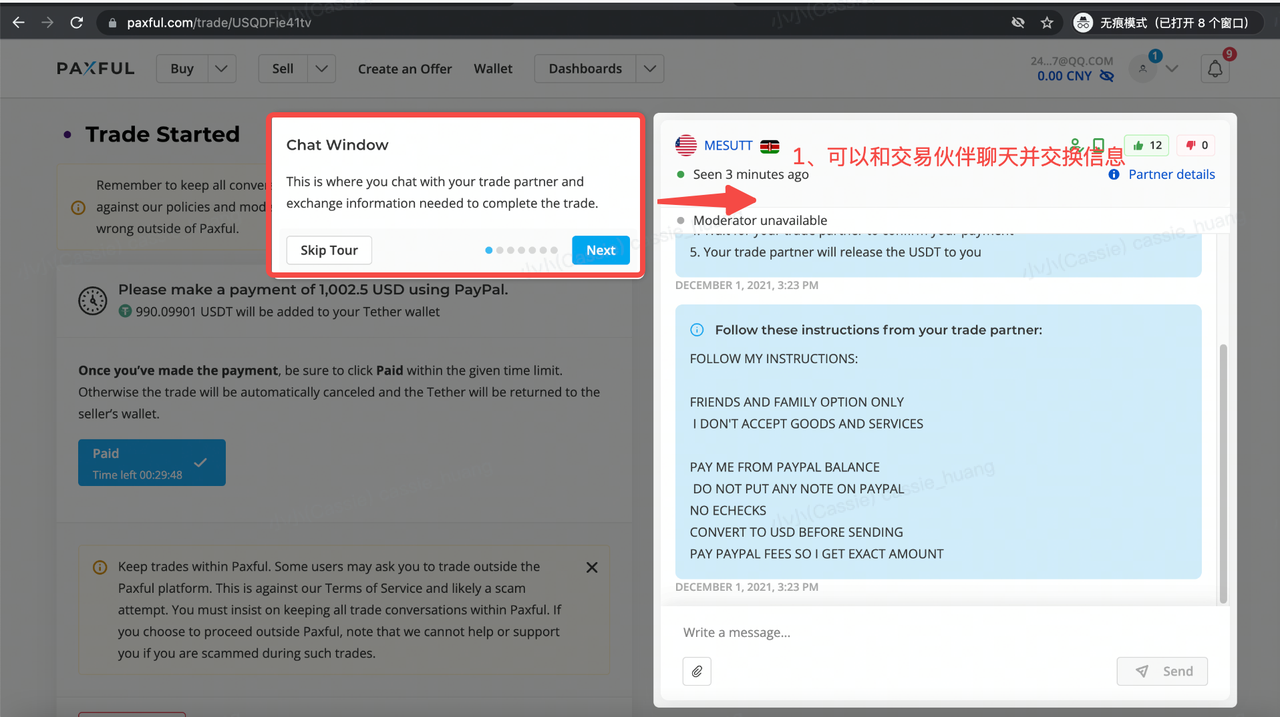Click the last tour progress dot
Viewport: 1280px width, 717px height.
[x=555, y=250]
